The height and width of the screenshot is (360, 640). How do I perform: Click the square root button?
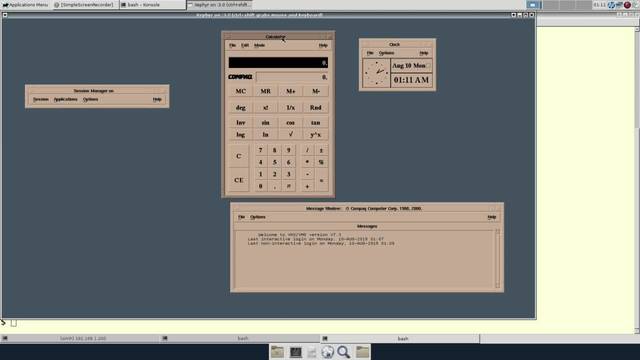tap(291, 134)
